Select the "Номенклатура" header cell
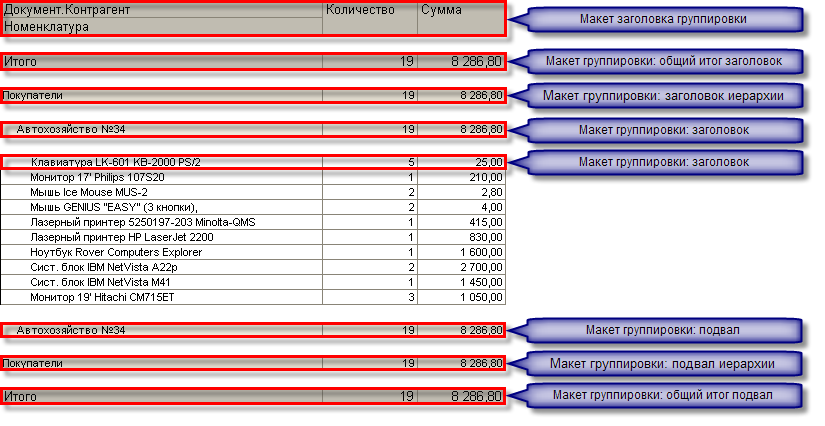 (x=45, y=27)
